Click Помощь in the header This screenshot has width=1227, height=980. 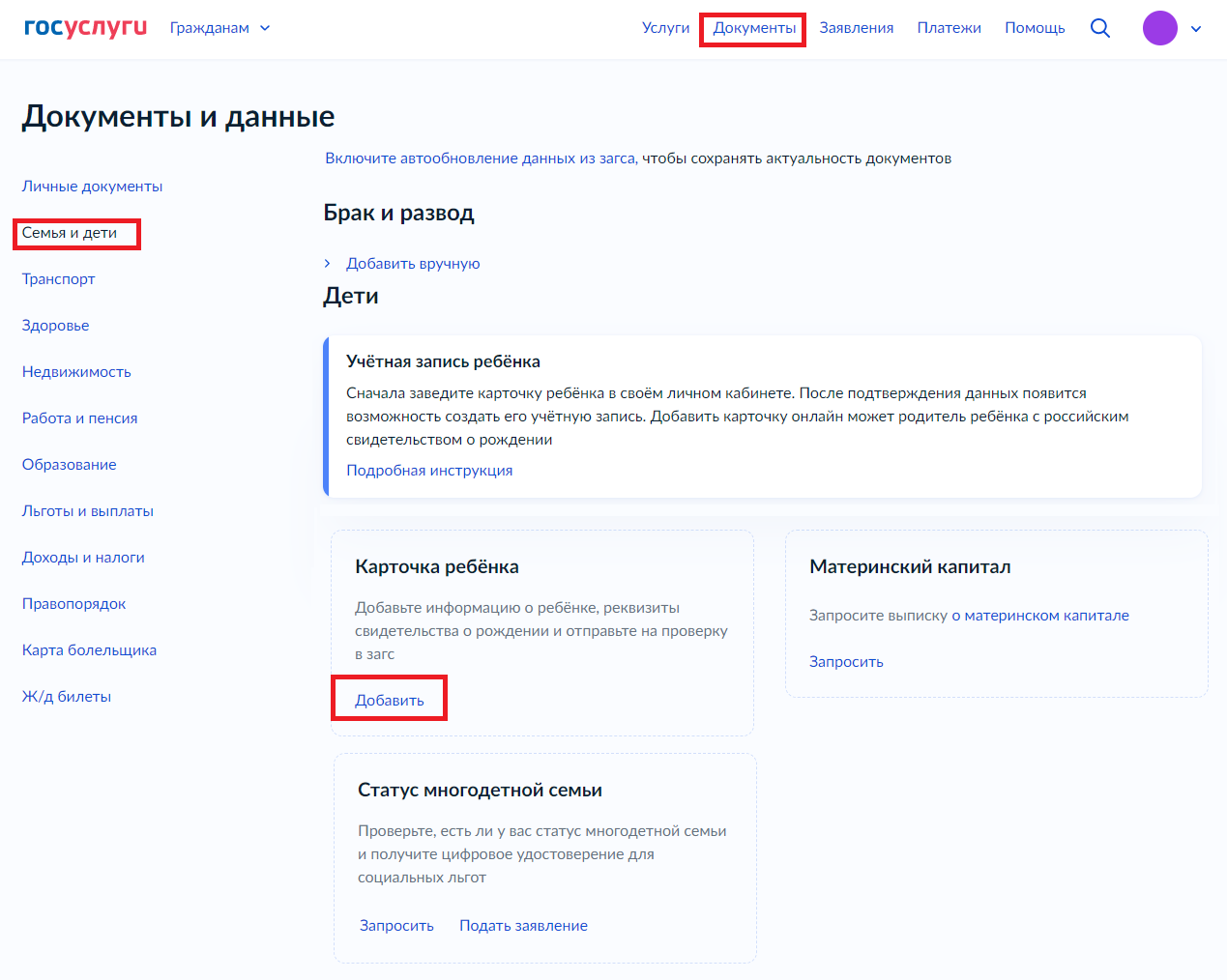tap(1034, 28)
